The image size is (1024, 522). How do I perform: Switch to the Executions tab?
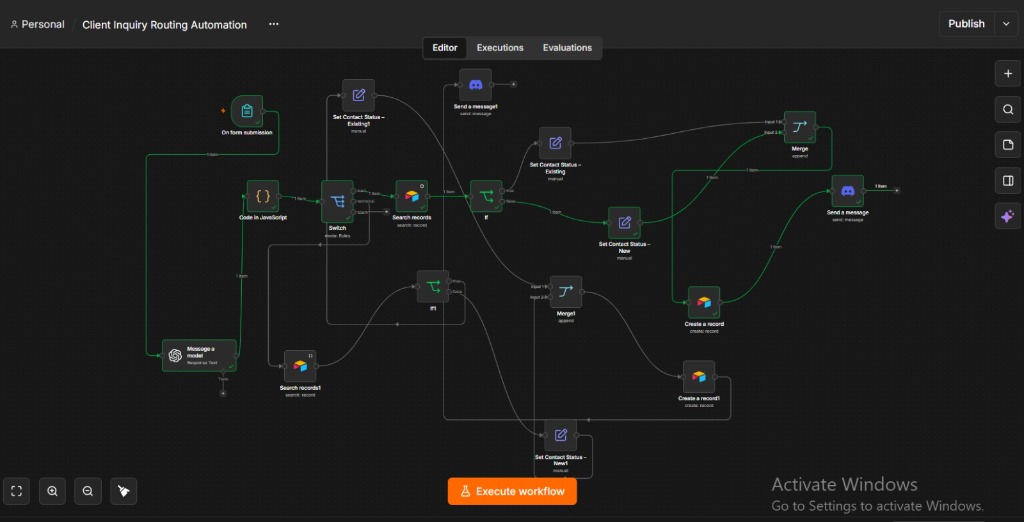500,48
